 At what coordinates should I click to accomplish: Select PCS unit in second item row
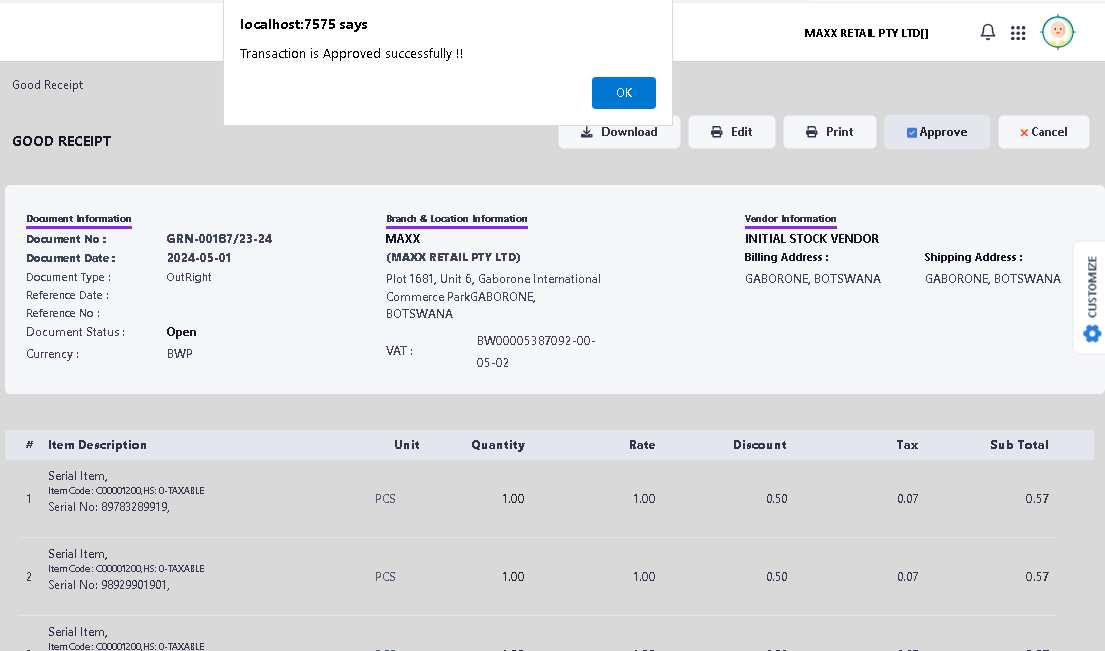(x=385, y=576)
